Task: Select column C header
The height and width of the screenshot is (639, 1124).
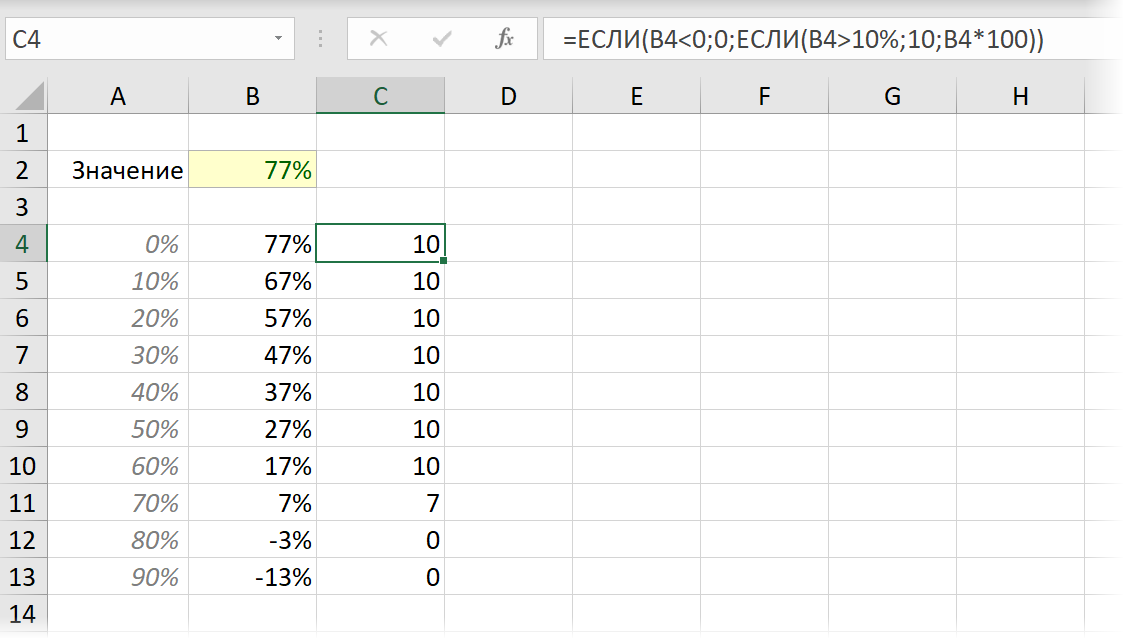Action: pos(381,96)
